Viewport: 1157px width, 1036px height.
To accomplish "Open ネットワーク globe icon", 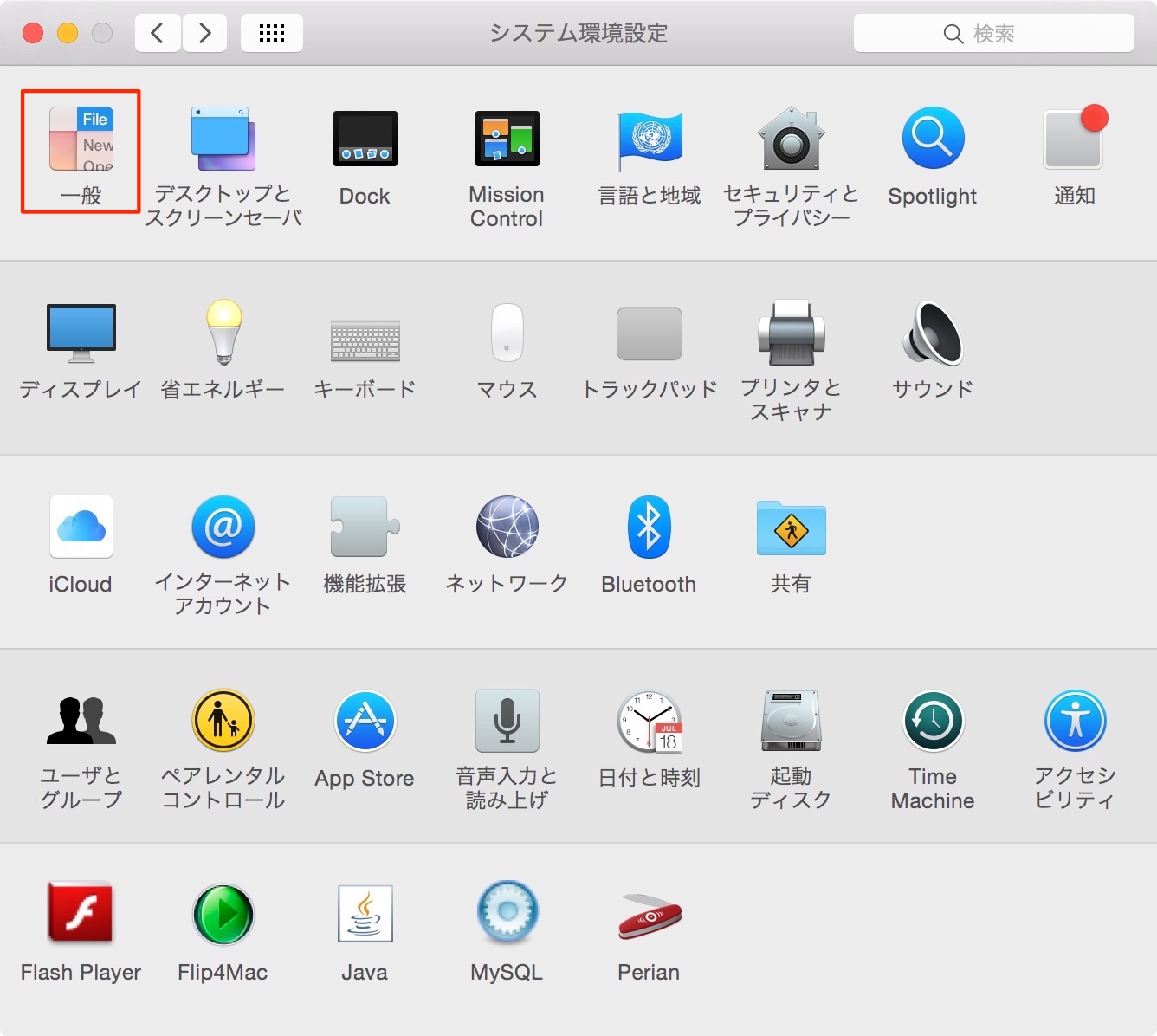I will [507, 527].
